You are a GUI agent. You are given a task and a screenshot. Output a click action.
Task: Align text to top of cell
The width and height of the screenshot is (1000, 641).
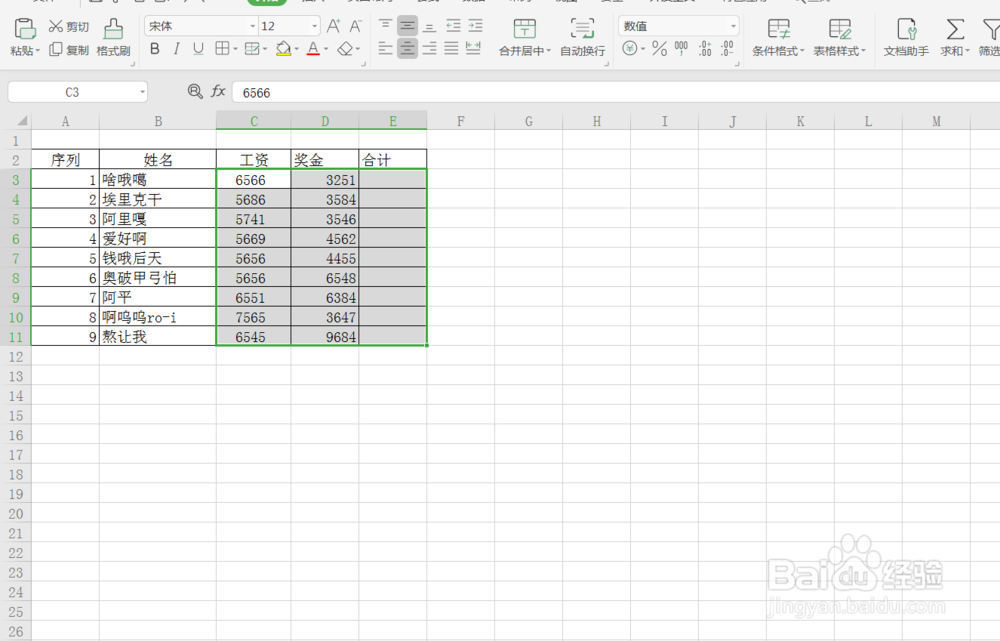(x=385, y=26)
